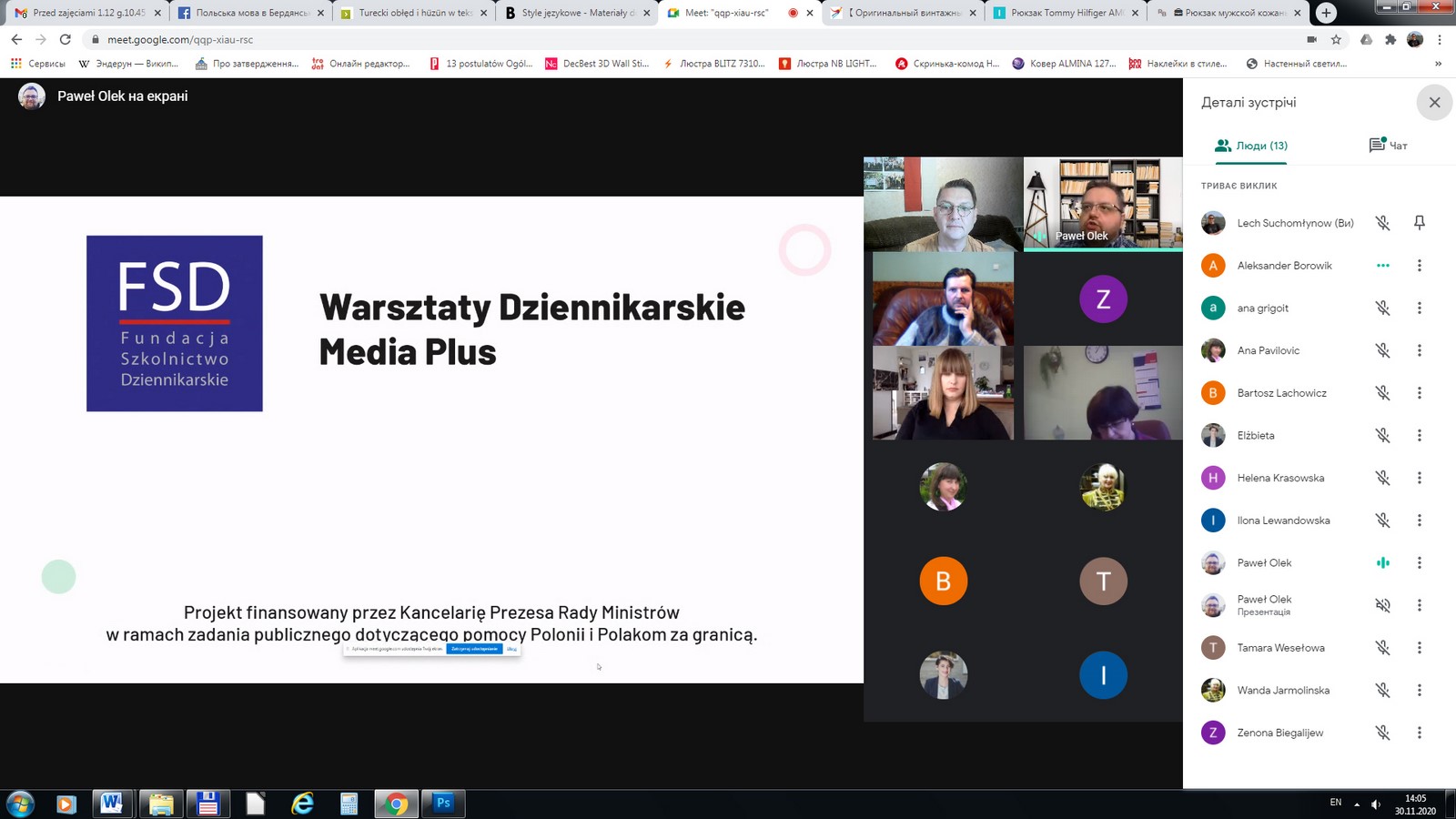Screen dimensions: 1456x819
Task: Switch to Gmail Przed zajęciami tab
Action: click(88, 13)
